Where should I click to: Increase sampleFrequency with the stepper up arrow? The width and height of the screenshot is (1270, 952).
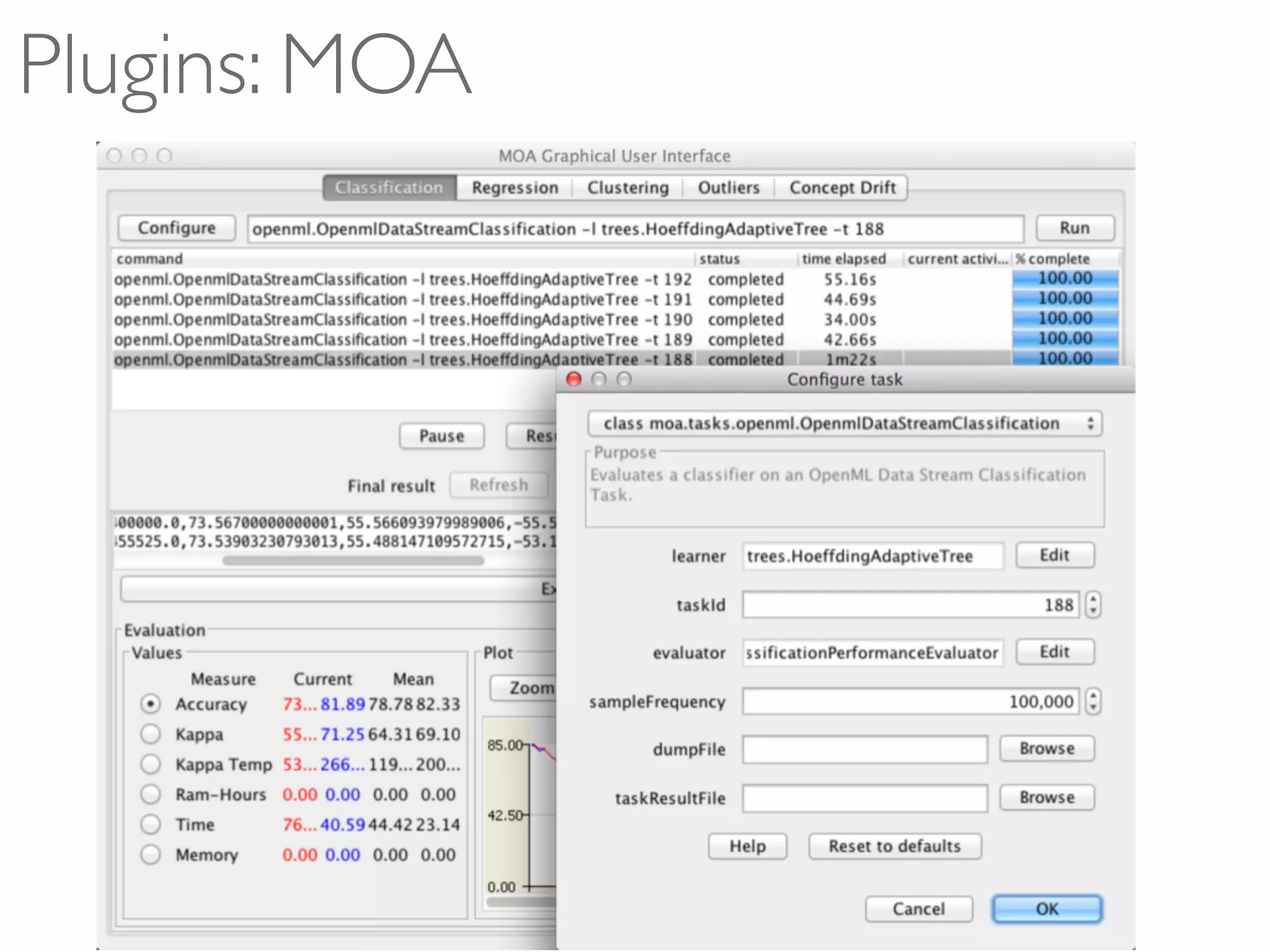(x=1093, y=695)
